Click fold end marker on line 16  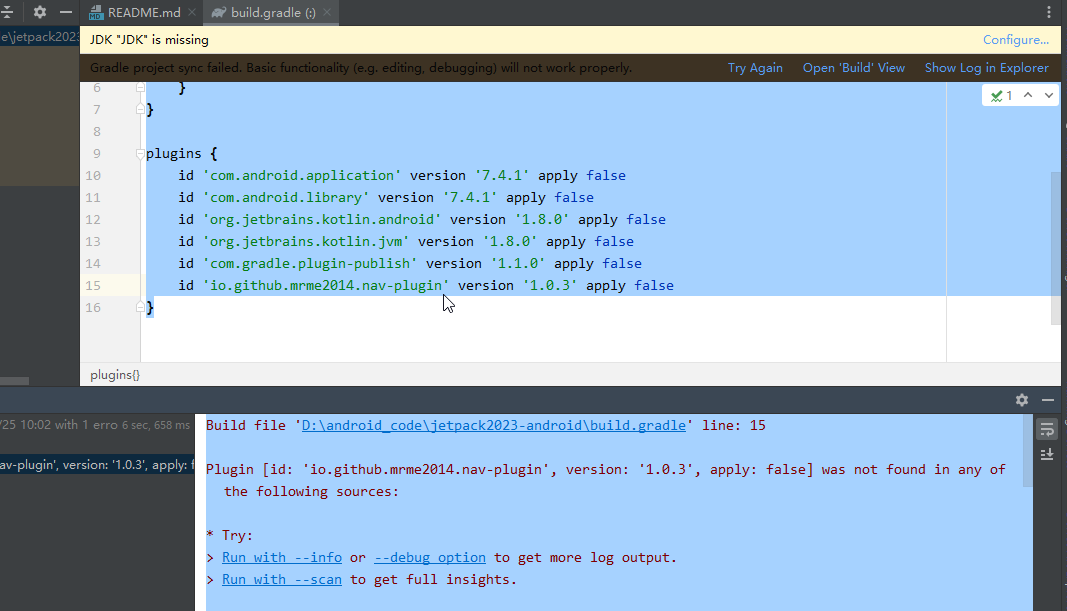click(140, 307)
